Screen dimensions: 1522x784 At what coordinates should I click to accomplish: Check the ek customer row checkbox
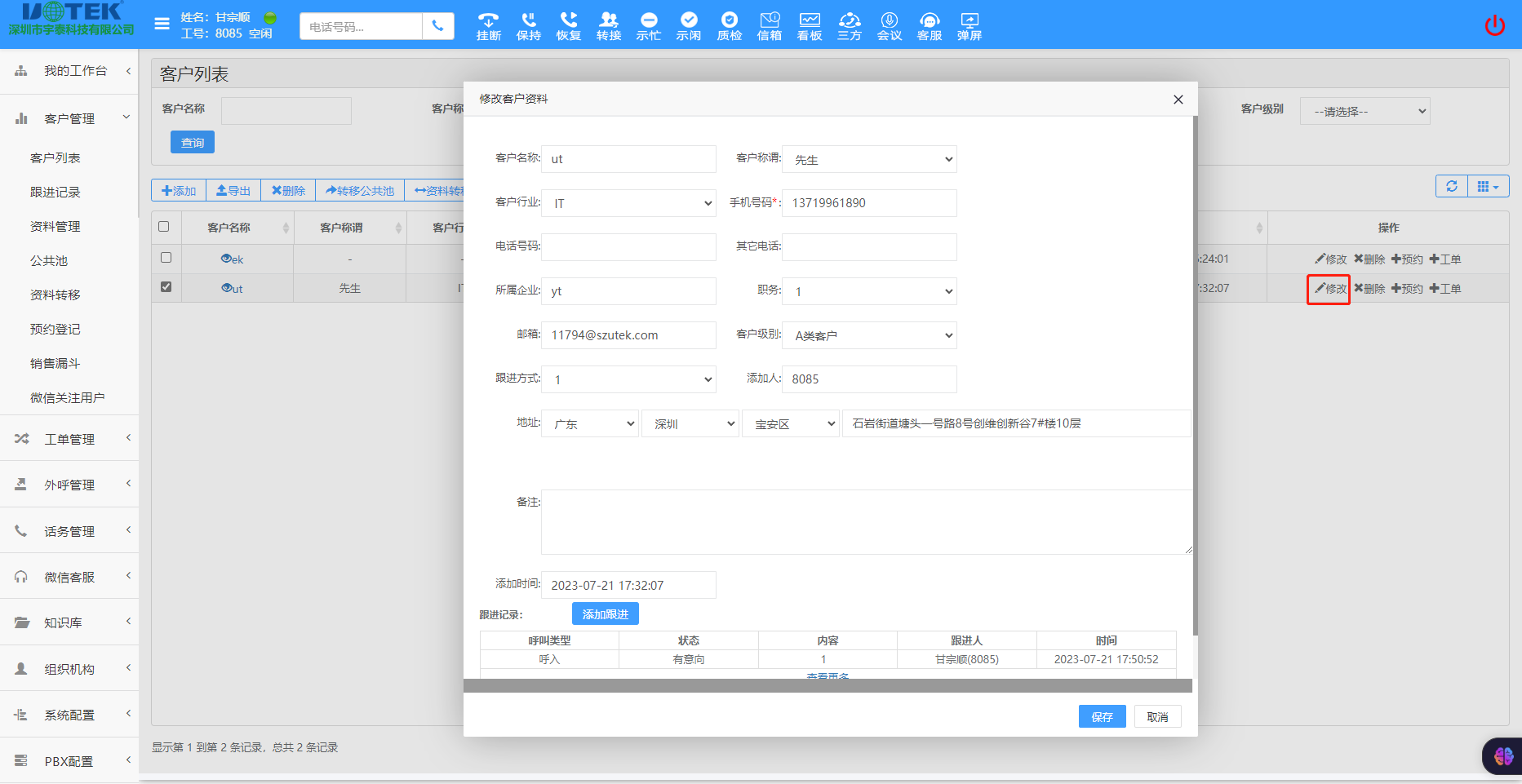166,258
